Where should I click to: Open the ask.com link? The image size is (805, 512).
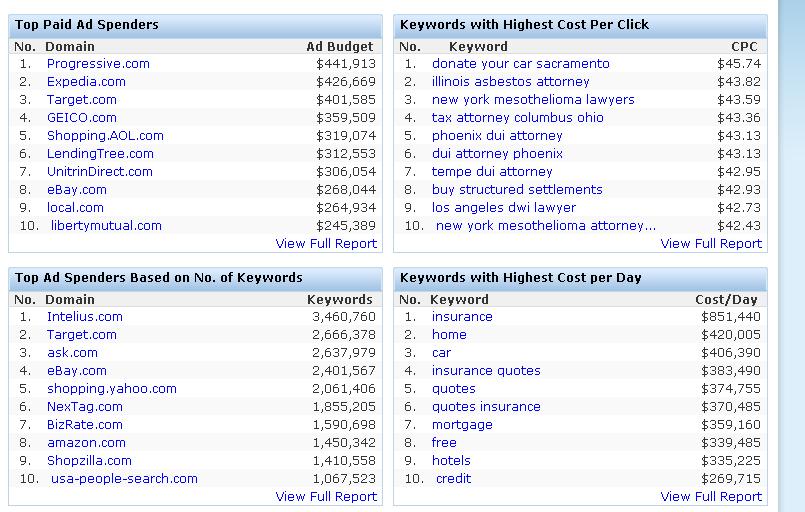tap(72, 353)
